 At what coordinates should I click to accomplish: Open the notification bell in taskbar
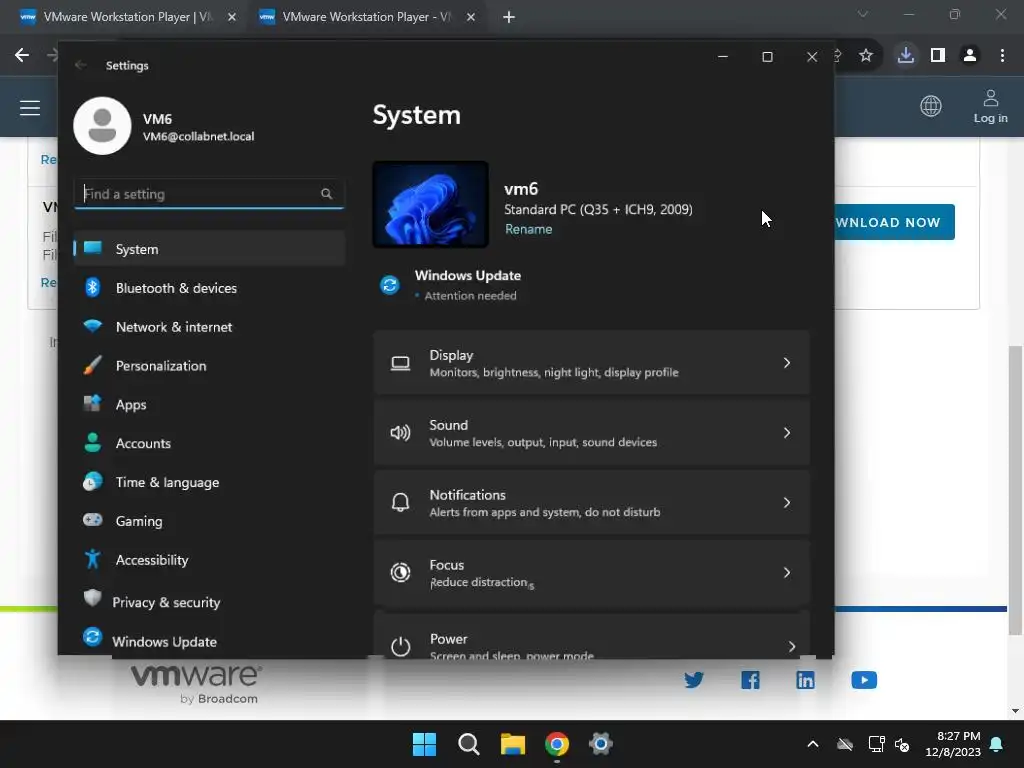pyautogui.click(x=997, y=744)
